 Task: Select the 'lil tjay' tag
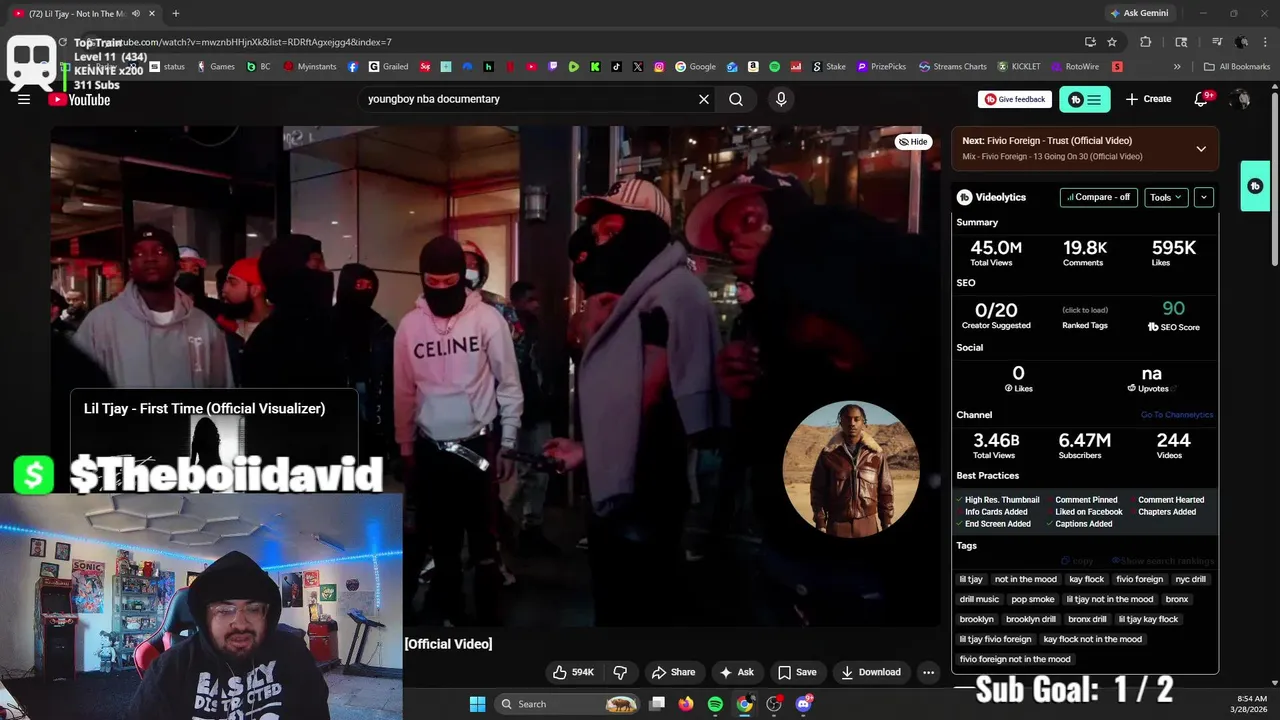[971, 579]
